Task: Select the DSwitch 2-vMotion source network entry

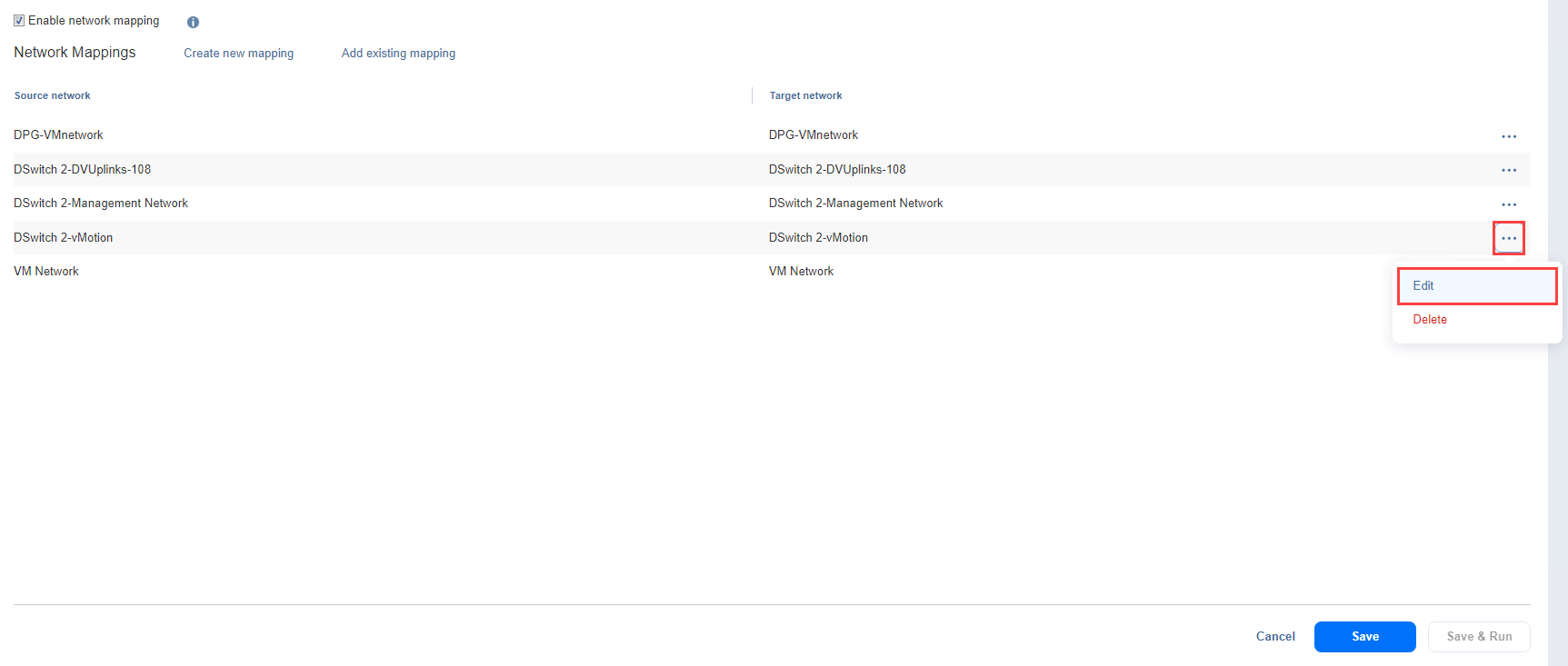Action: [64, 238]
